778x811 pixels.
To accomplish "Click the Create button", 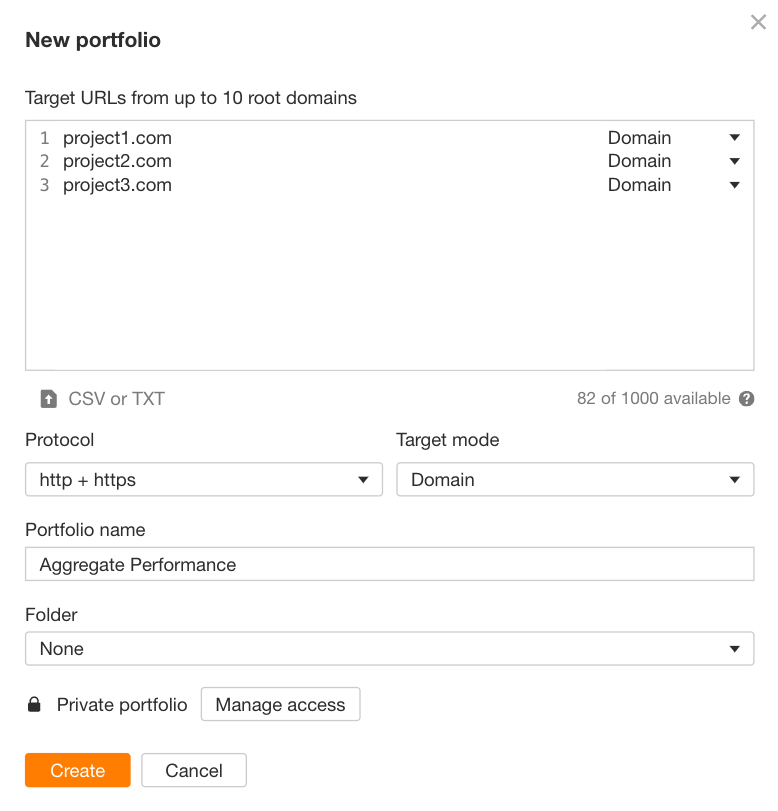I will coord(77,770).
